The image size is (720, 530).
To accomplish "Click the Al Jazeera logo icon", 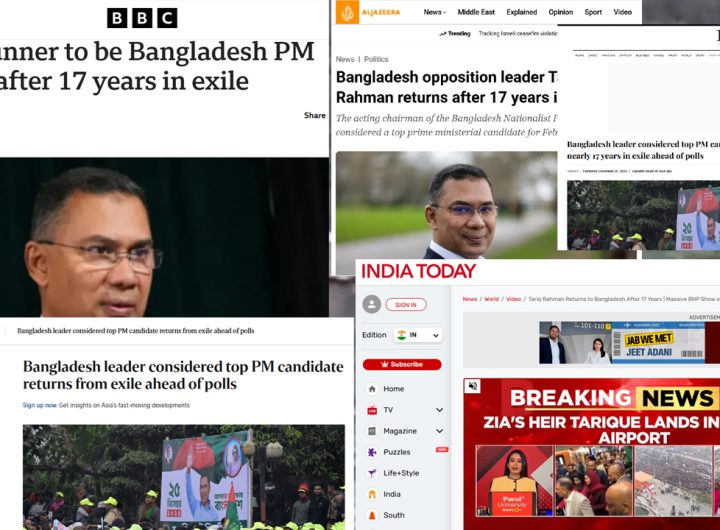I will point(347,12).
